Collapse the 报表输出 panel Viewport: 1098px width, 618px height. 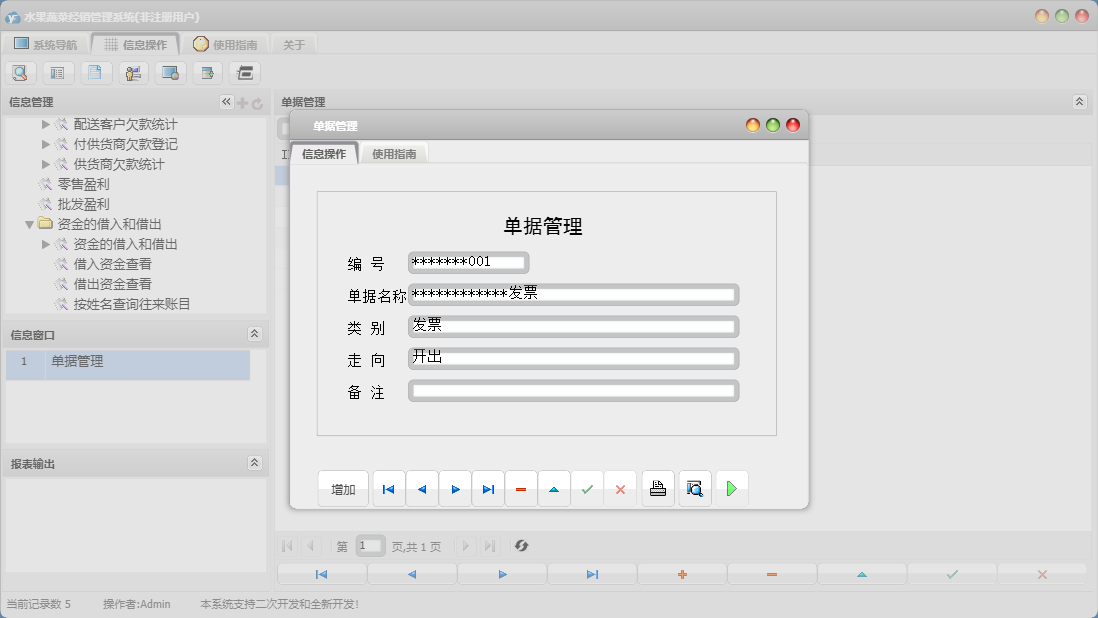point(256,461)
